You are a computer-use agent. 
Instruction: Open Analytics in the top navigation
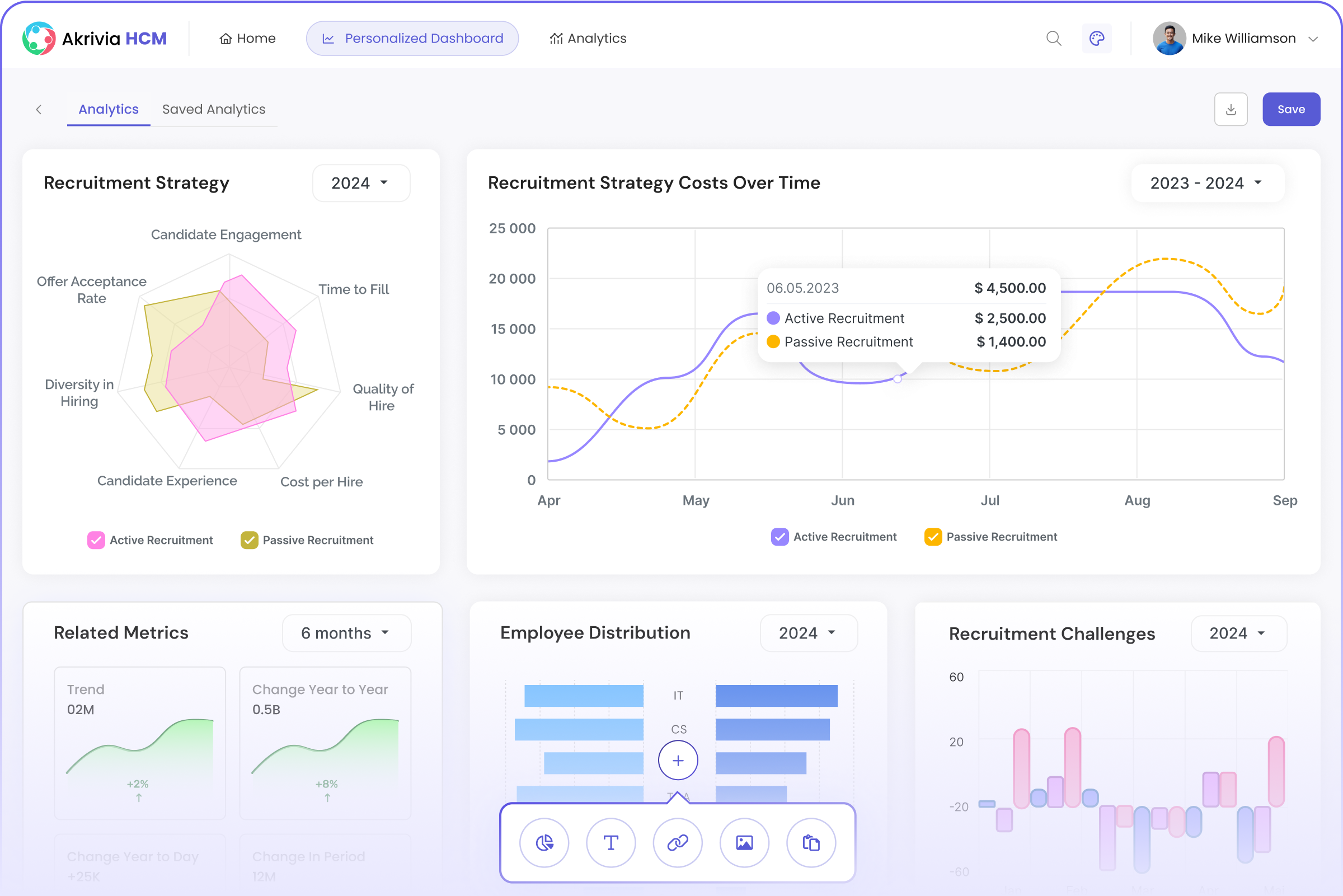(588, 38)
